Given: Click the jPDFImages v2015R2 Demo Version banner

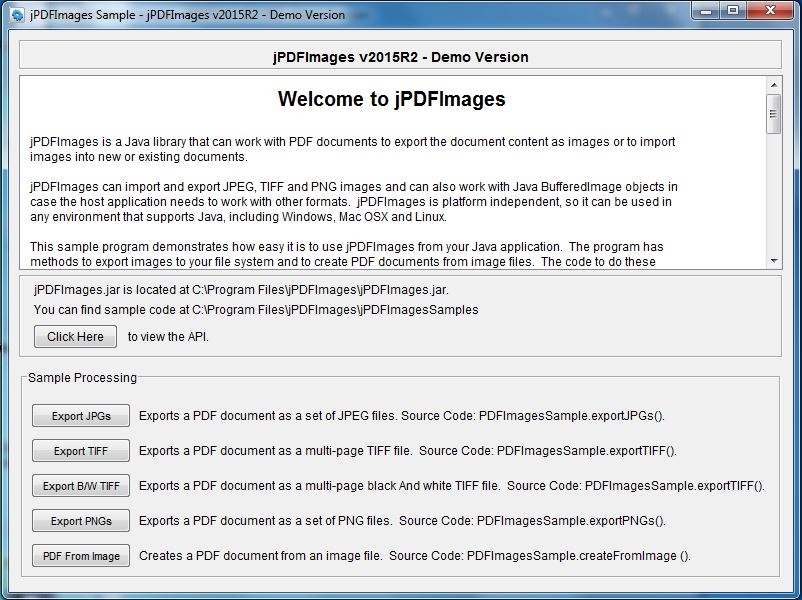Looking at the screenshot, I should [400, 56].
